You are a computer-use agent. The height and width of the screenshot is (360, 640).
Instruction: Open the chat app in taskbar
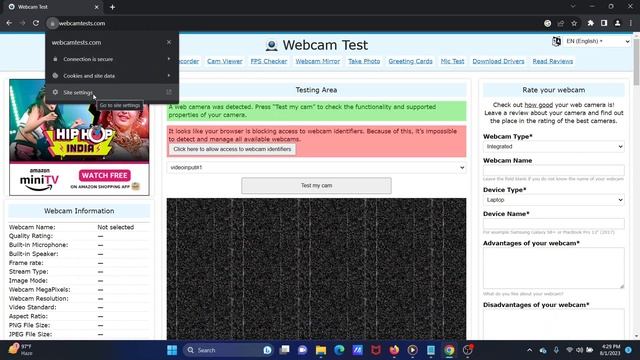point(302,350)
